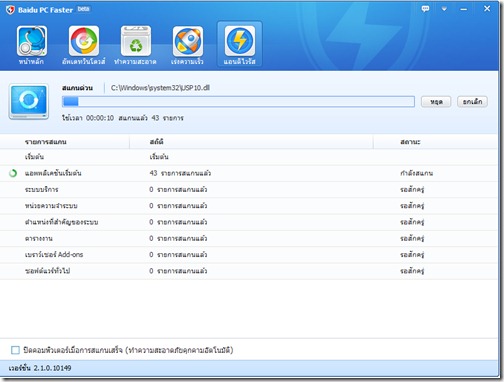Click the pause (หยุด) scan button
Screen dimensions: 504x382
(x=436, y=102)
